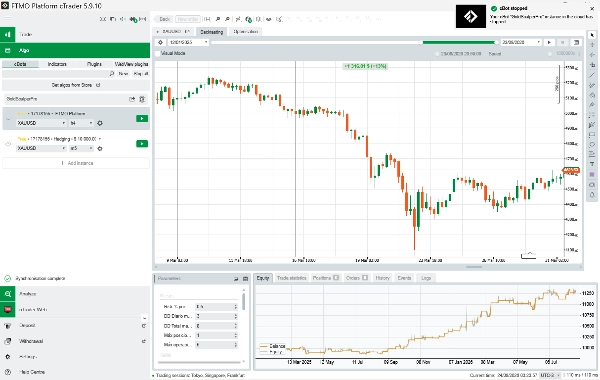Open the UTC timezone dropdown in status bar

click(x=550, y=376)
